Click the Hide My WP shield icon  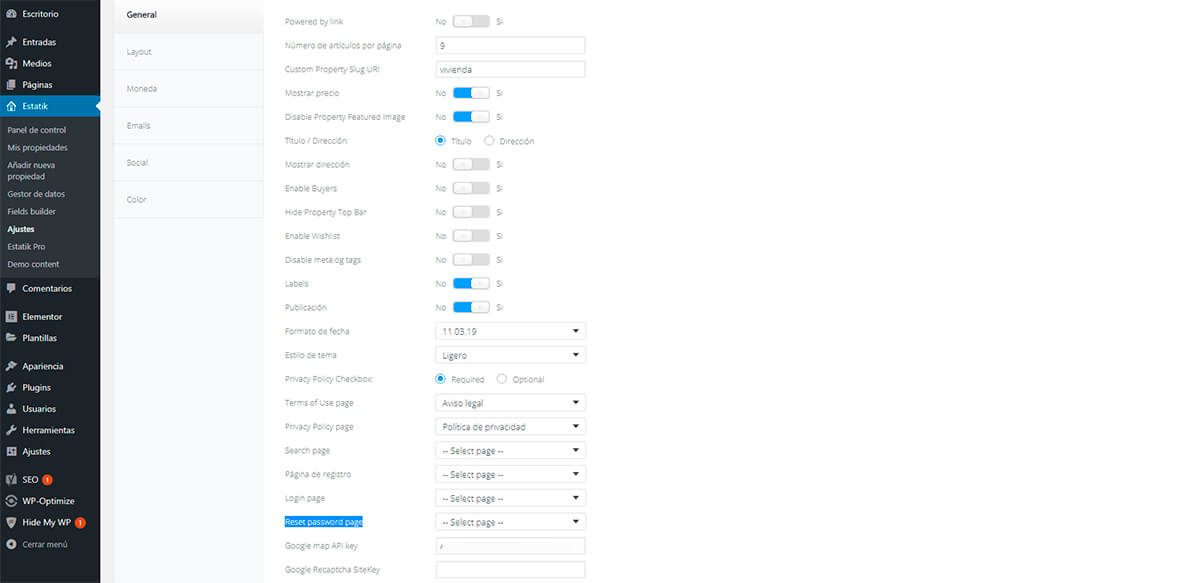point(11,523)
